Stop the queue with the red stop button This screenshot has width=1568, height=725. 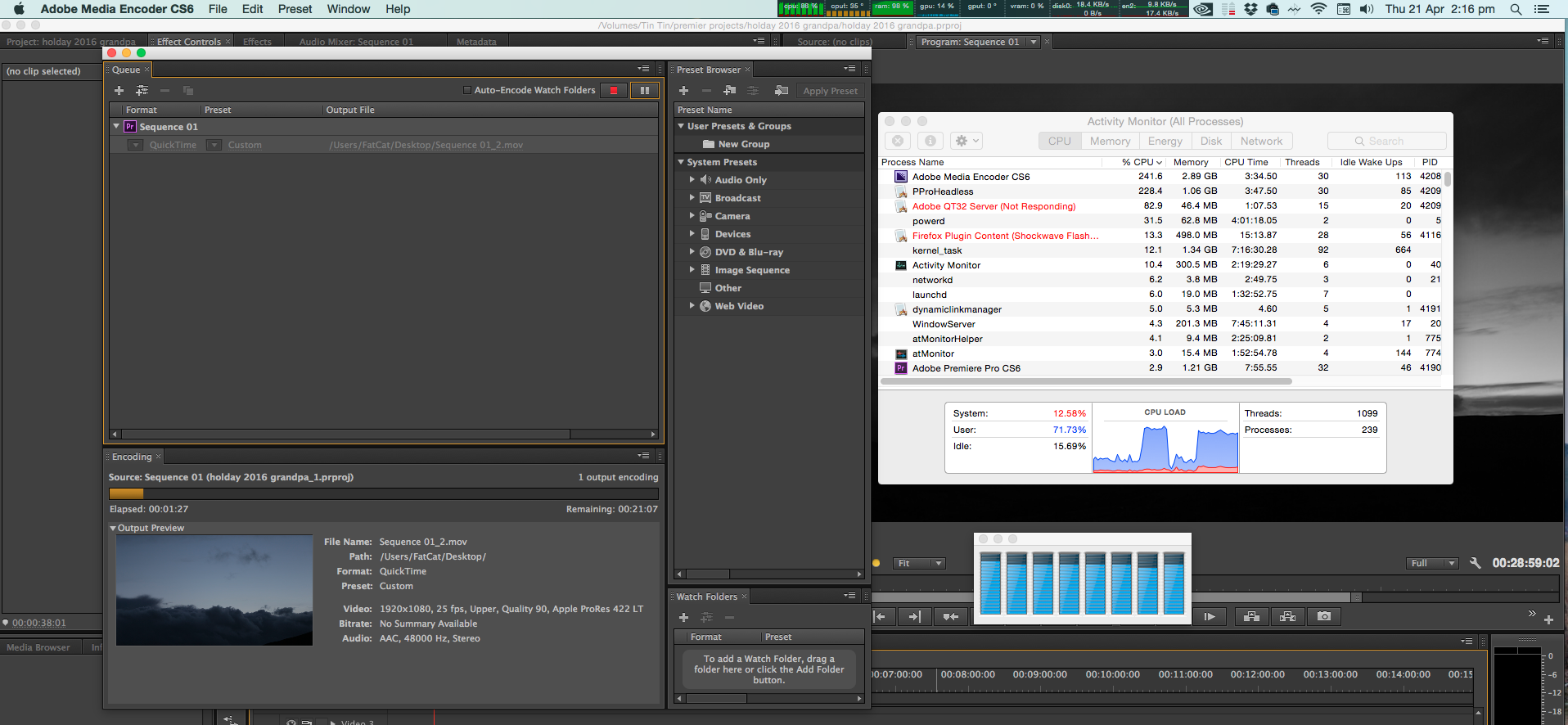pos(614,91)
